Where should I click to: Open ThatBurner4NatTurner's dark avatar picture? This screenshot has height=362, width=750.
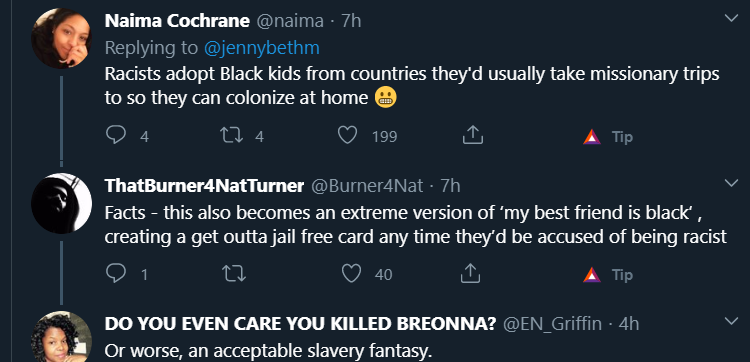(x=61, y=203)
